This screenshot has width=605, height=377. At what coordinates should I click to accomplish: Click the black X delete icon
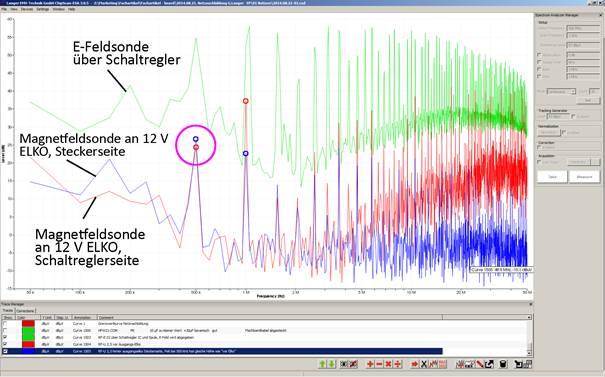point(424,364)
